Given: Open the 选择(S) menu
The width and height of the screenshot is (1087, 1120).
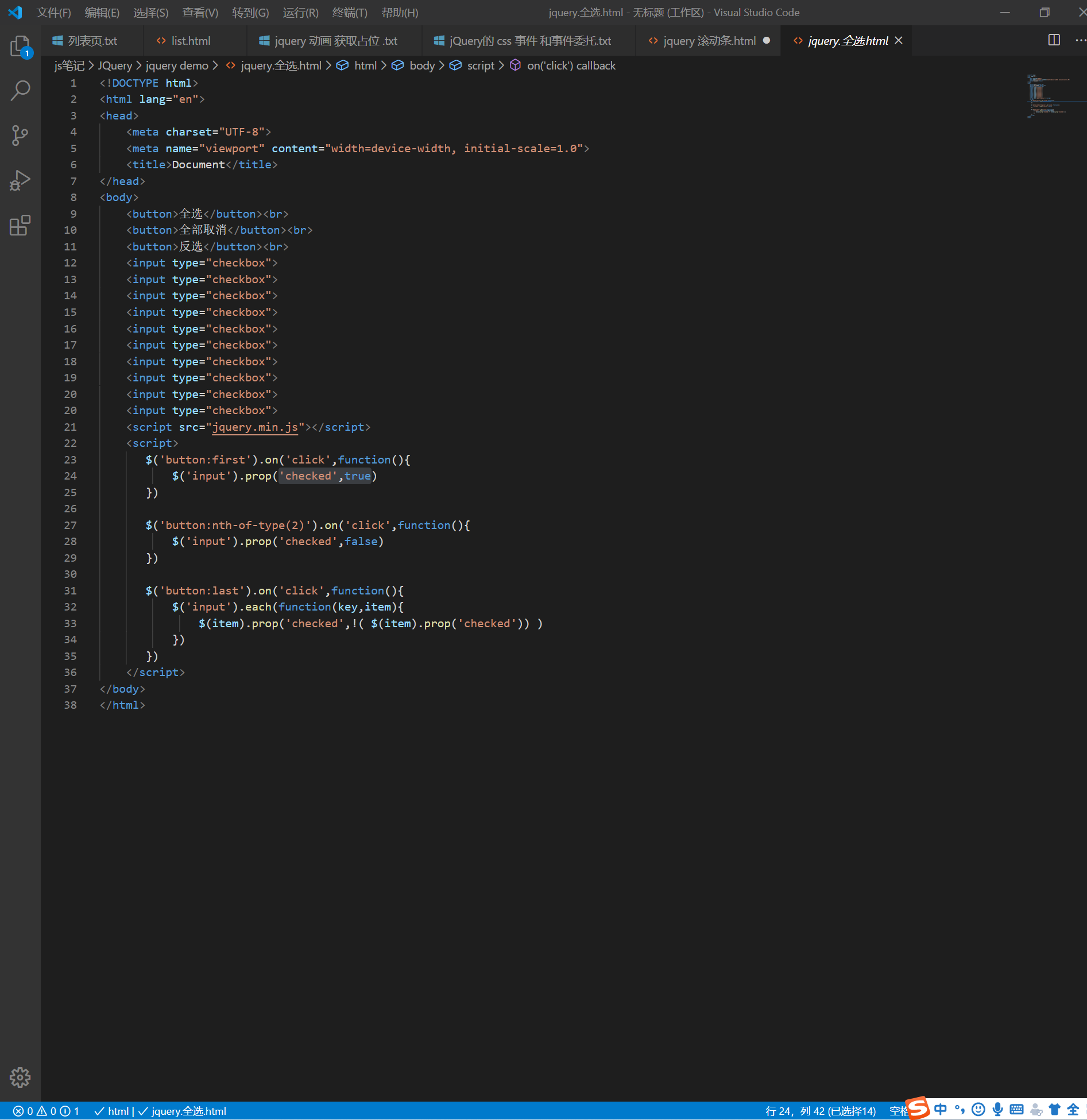Looking at the screenshot, I should tap(151, 13).
